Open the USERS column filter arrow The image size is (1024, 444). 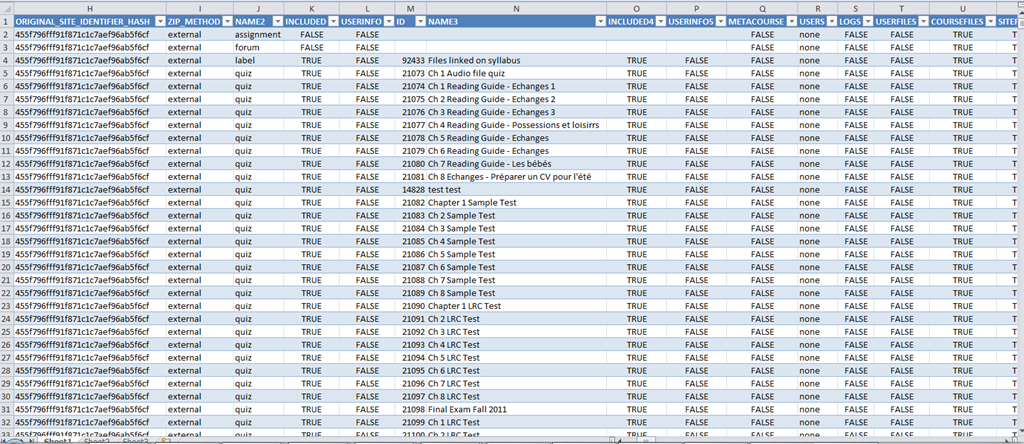click(x=831, y=21)
